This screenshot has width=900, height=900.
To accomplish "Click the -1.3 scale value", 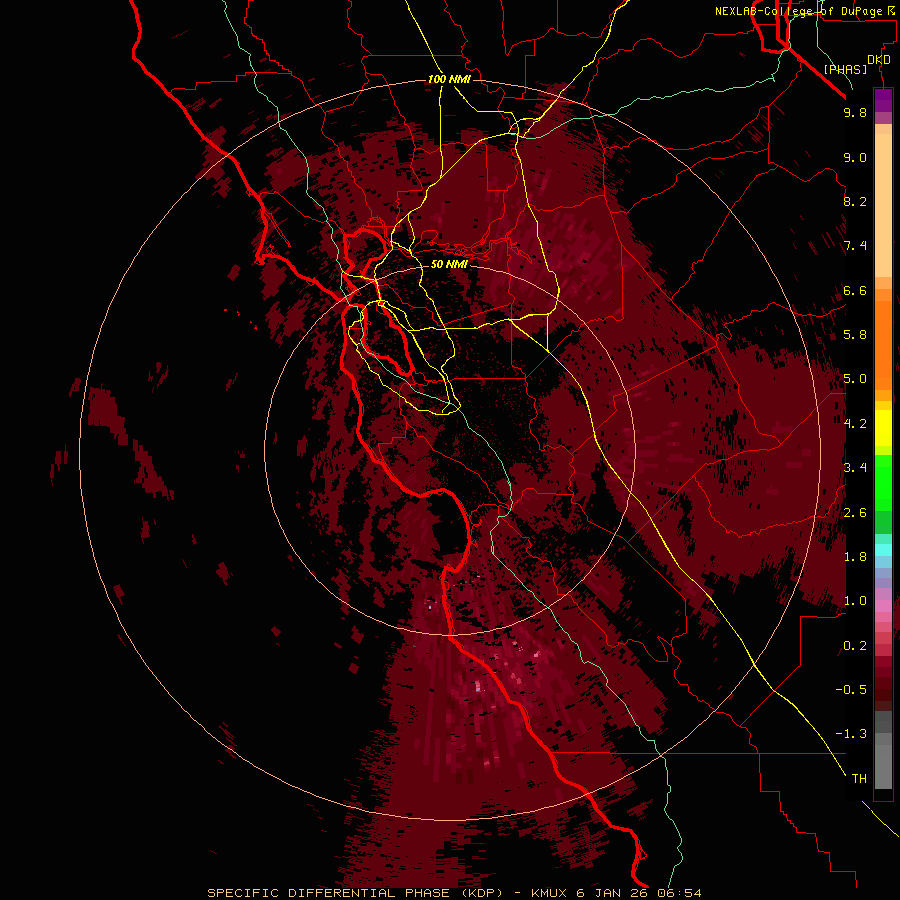I will pyautogui.click(x=851, y=734).
